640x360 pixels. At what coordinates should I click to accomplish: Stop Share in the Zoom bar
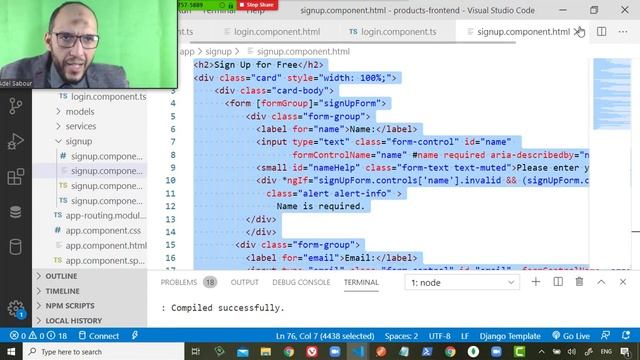(257, 5)
